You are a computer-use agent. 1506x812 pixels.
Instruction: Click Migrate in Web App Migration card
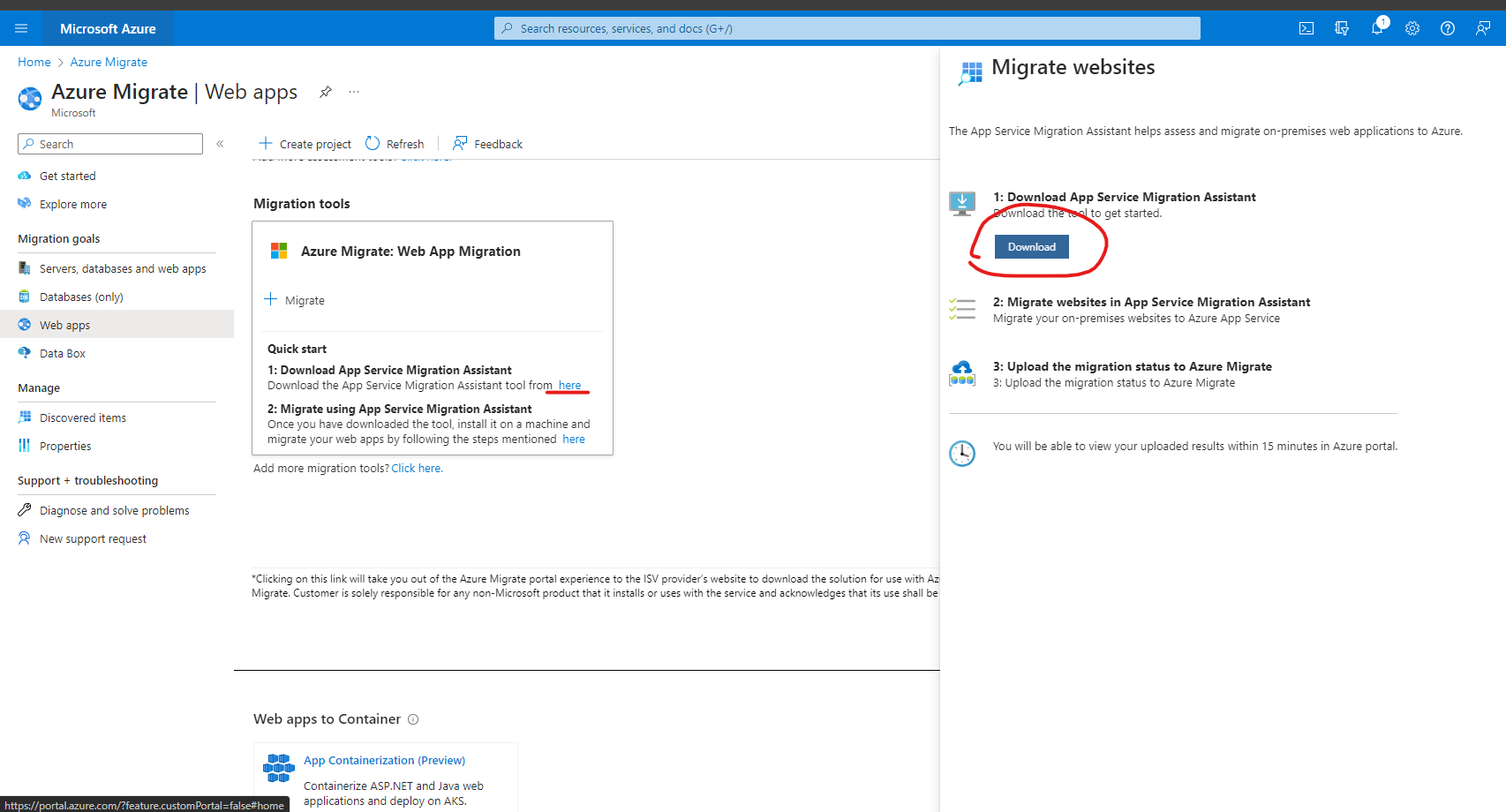coord(295,300)
